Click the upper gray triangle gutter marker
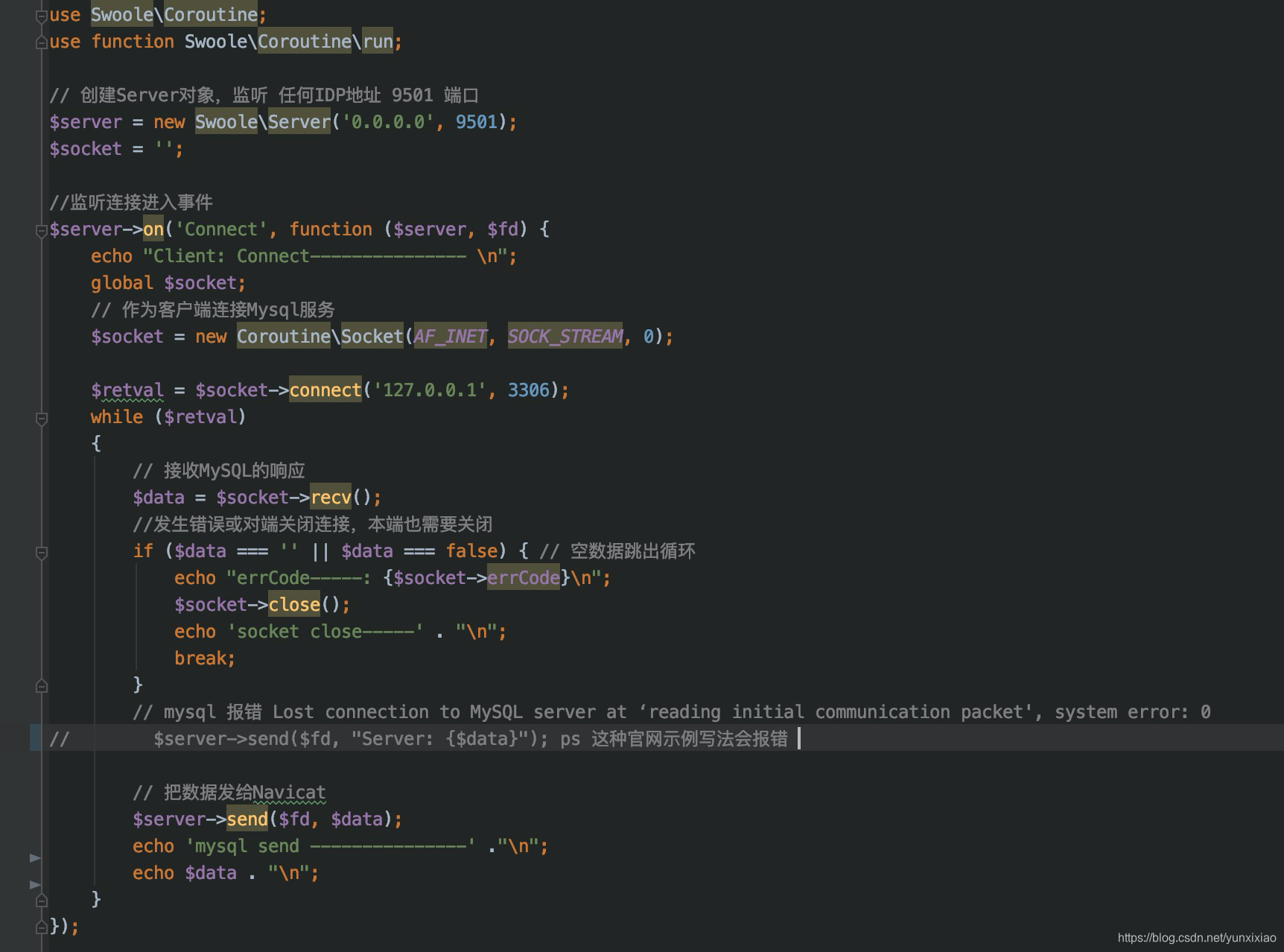 tap(34, 857)
